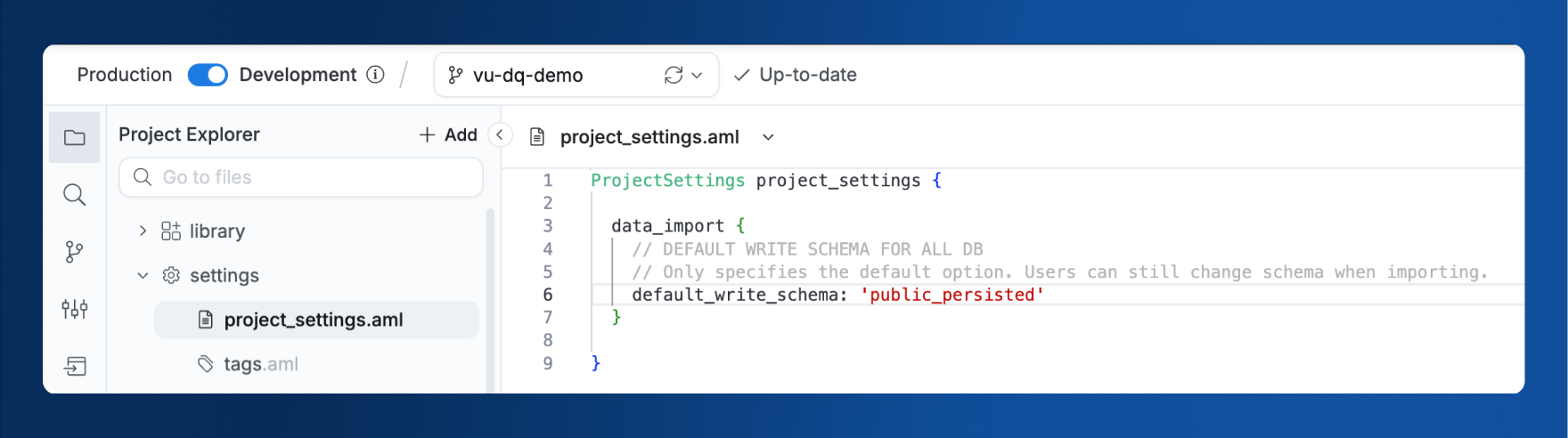Open the search sidebar icon
Image resolution: width=1568 pixels, height=438 pixels.
click(75, 195)
